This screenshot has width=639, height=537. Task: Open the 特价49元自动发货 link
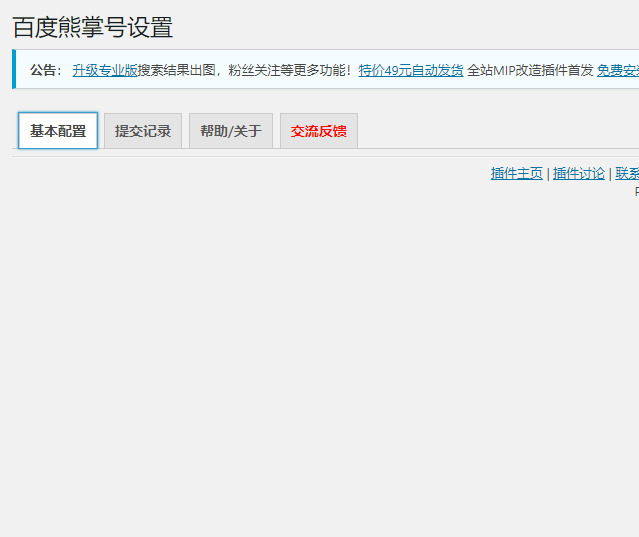click(411, 70)
